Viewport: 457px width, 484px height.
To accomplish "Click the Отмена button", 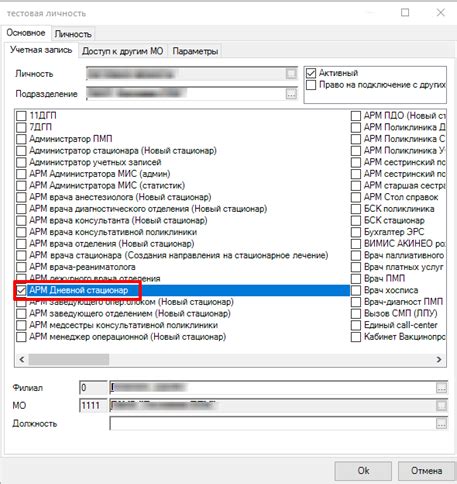I will point(426,471).
